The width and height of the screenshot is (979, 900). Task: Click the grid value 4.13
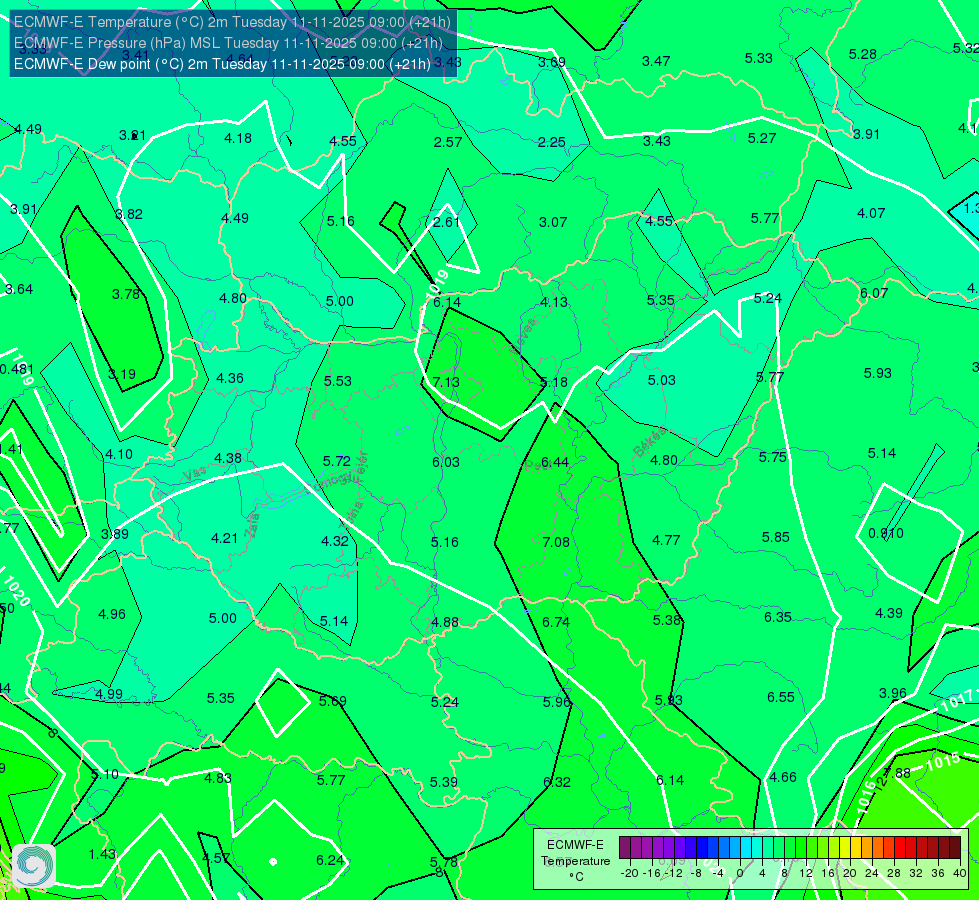554,302
